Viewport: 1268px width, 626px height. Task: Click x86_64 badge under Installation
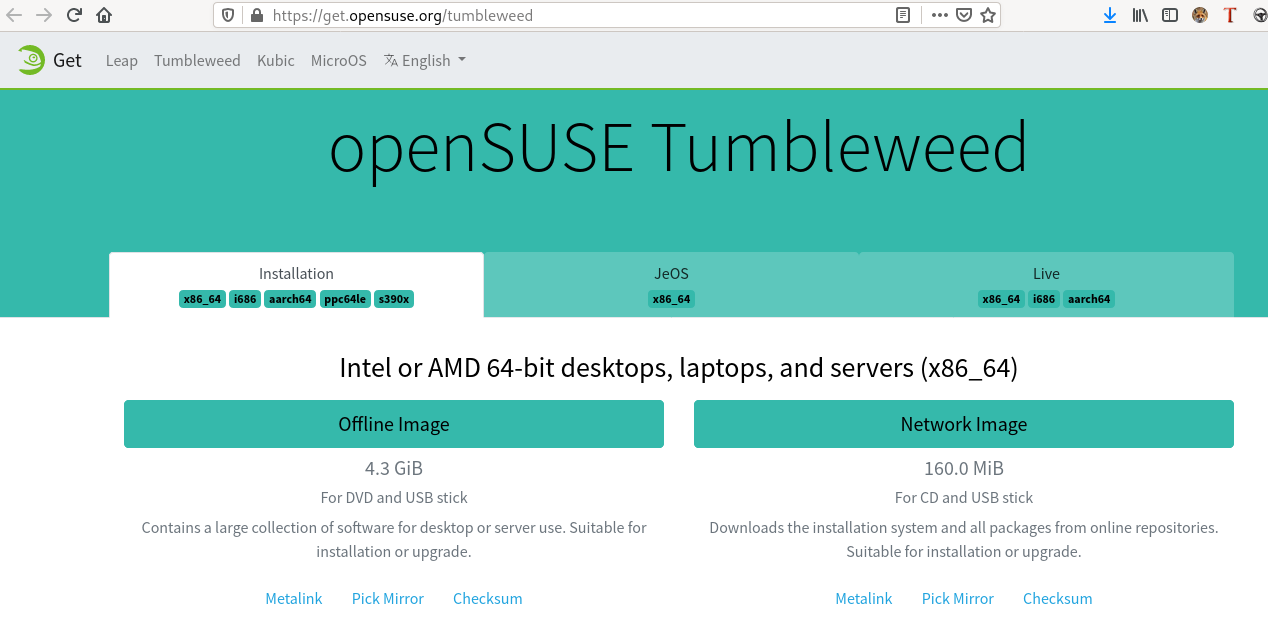tap(203, 299)
